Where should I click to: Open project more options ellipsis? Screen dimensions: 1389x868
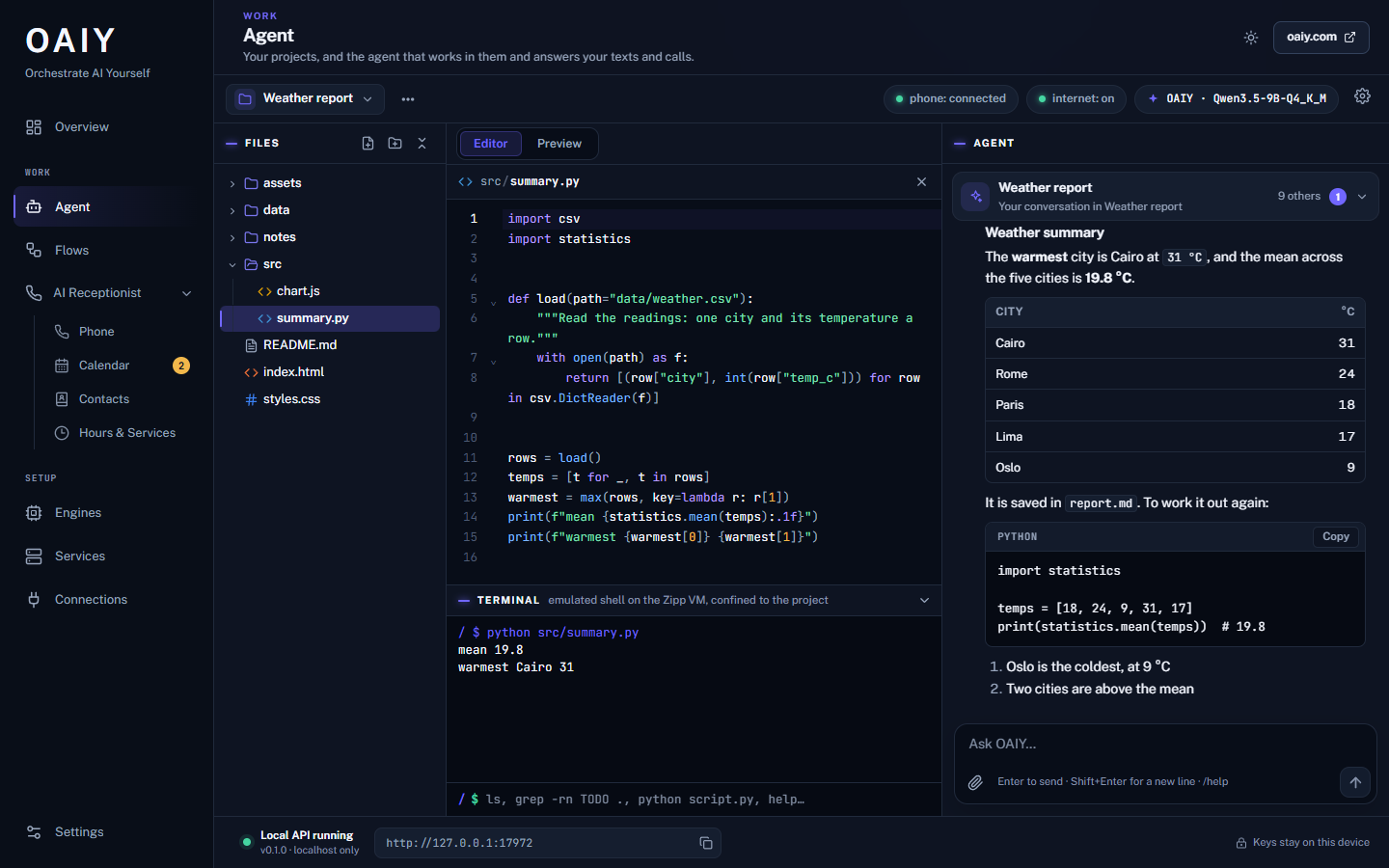(x=408, y=99)
